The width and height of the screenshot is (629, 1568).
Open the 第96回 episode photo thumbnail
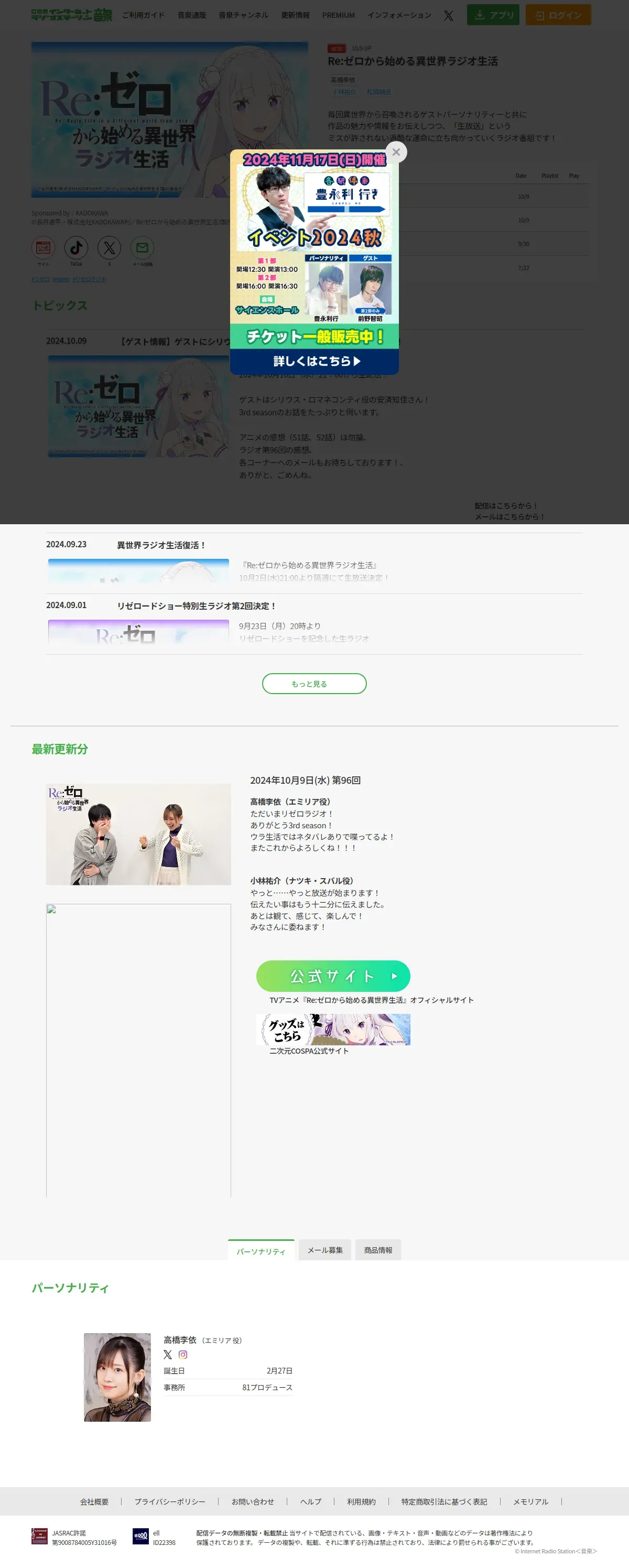138,834
